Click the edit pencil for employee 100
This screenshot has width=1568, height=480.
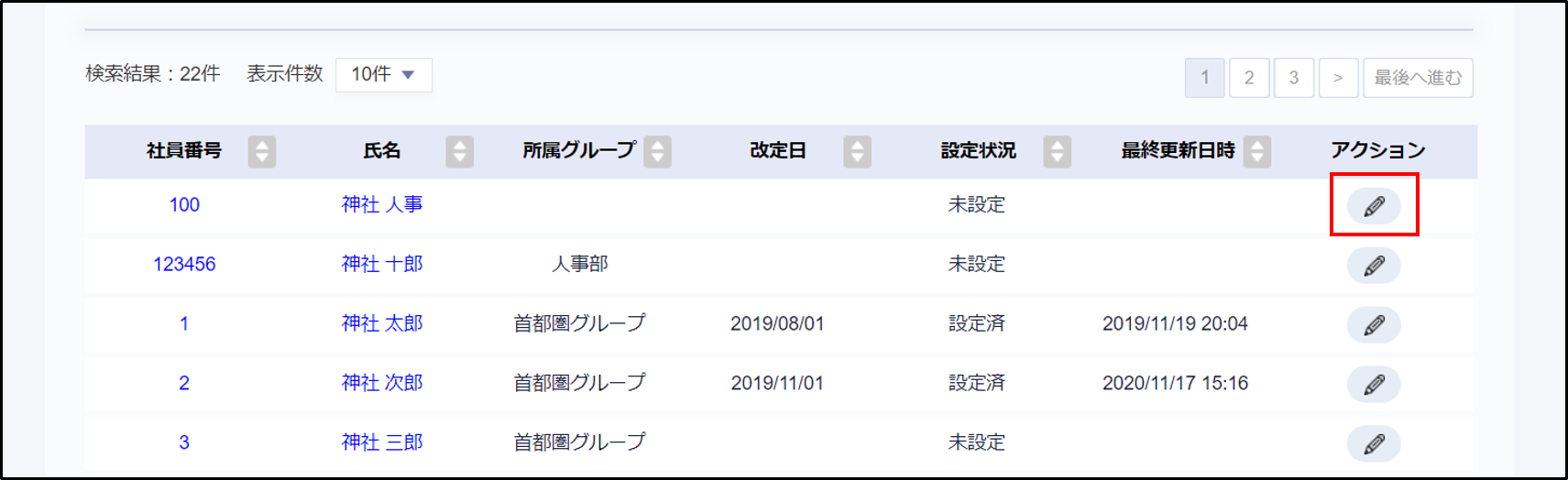coord(1373,206)
